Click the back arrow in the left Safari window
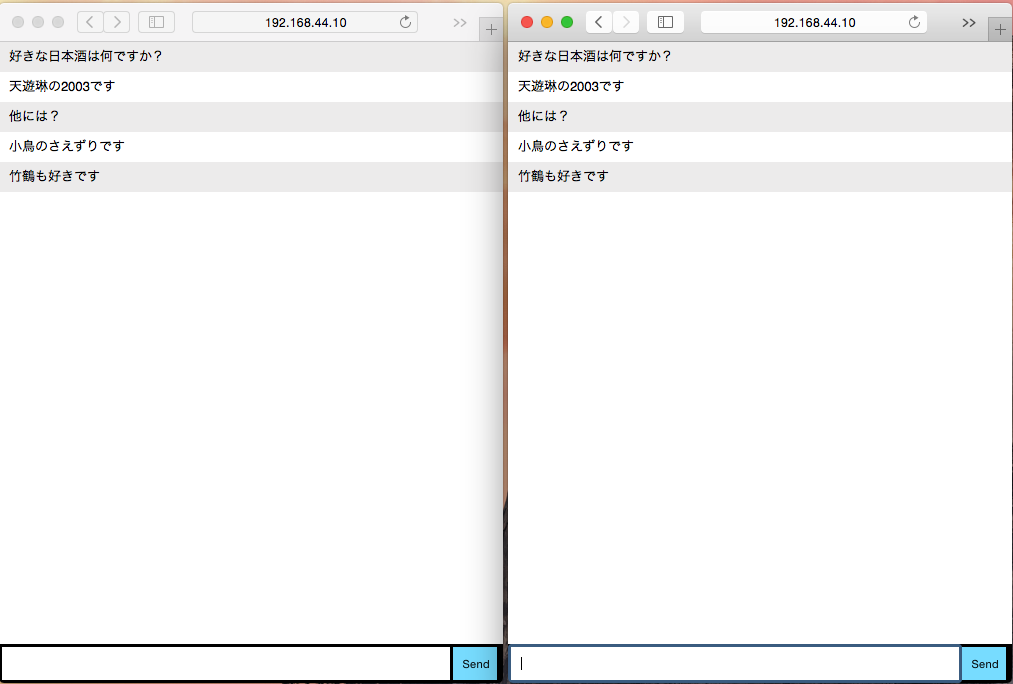This screenshot has width=1013, height=684. tap(90, 23)
